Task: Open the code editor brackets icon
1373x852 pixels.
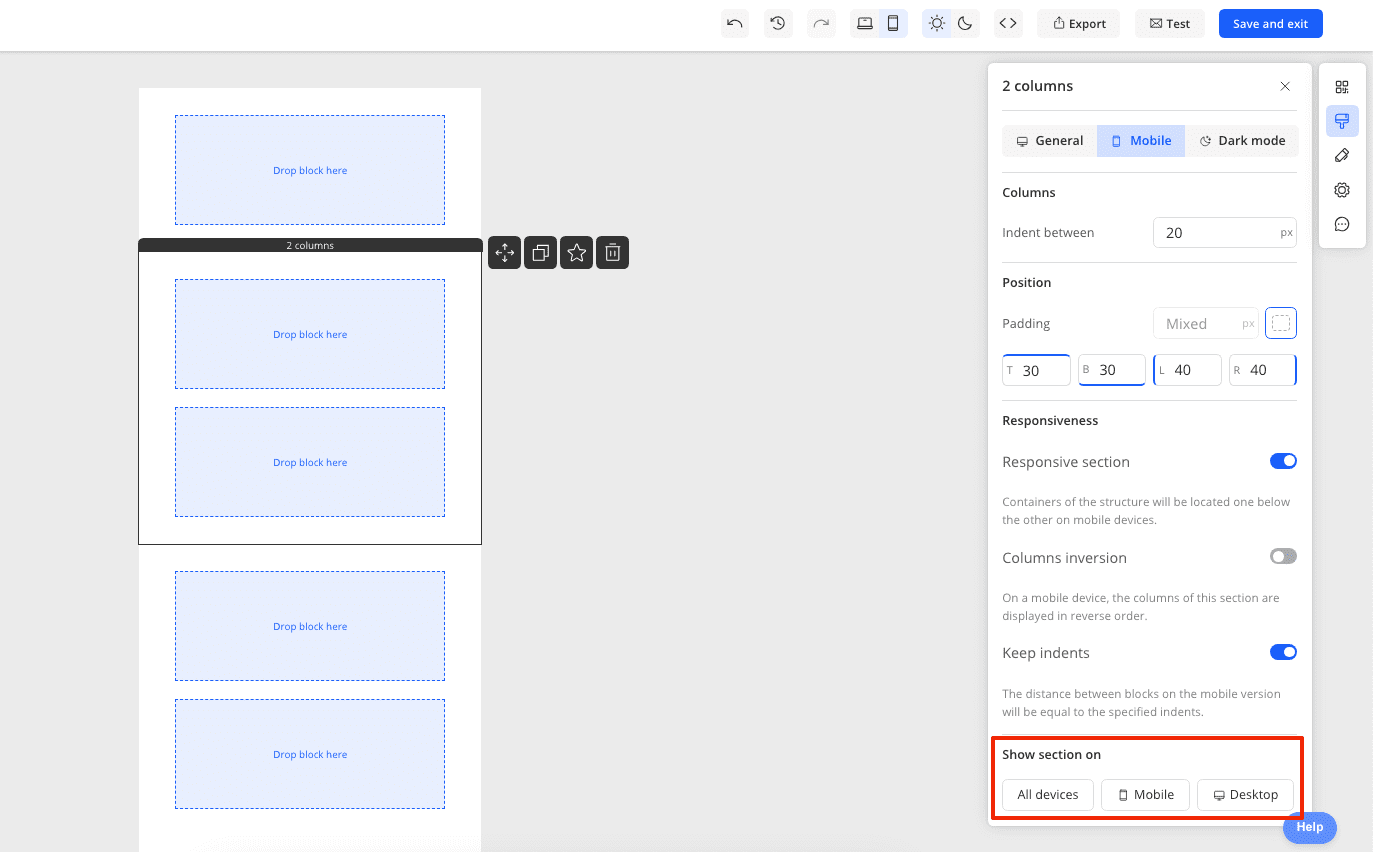Action: coord(1008,24)
